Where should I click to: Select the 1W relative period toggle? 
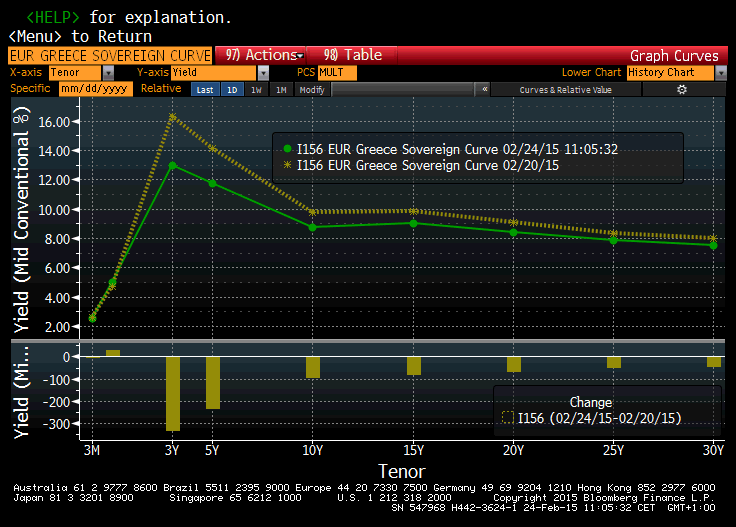coord(256,89)
